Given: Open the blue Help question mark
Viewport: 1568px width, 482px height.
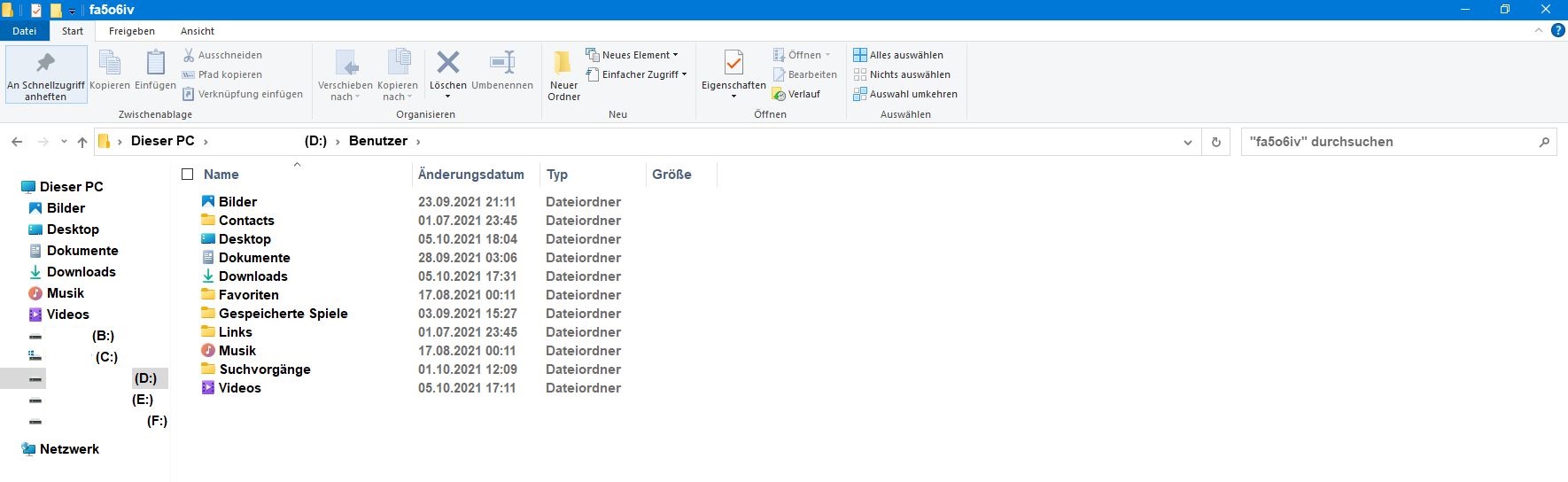Looking at the screenshot, I should (x=1557, y=31).
